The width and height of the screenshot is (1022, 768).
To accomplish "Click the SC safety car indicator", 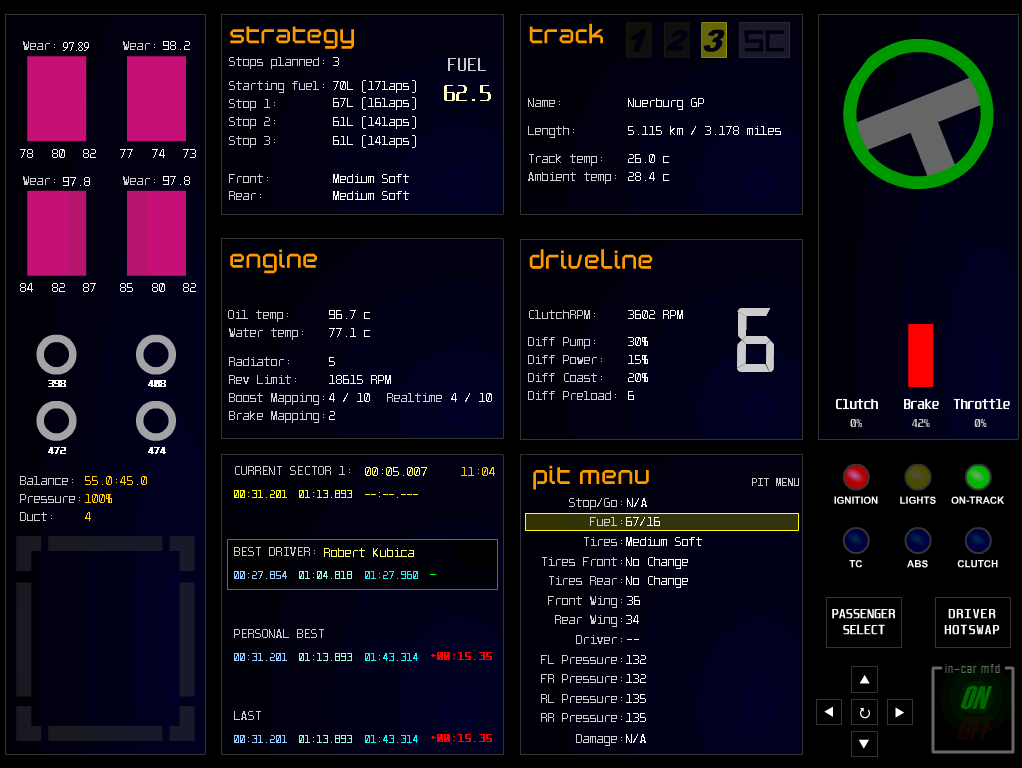I will pos(764,40).
